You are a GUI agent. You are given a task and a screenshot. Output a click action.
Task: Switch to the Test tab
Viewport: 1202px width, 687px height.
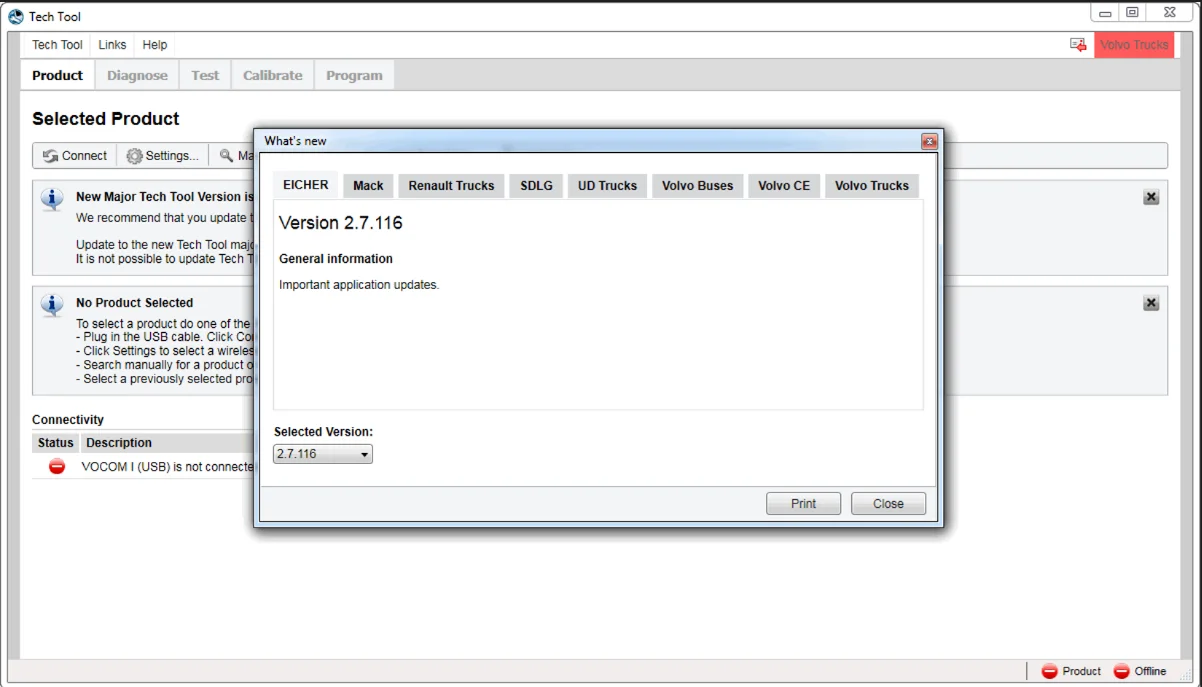(205, 75)
